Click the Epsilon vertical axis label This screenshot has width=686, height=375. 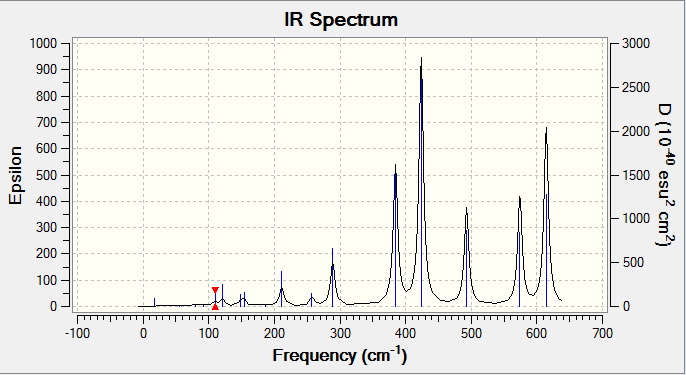pyautogui.click(x=15, y=175)
